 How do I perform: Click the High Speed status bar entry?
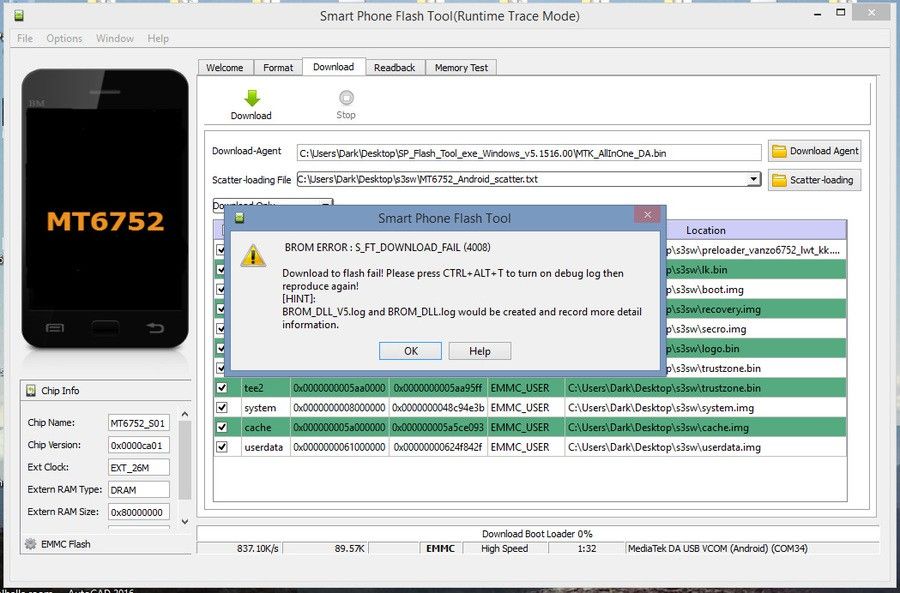pos(505,549)
